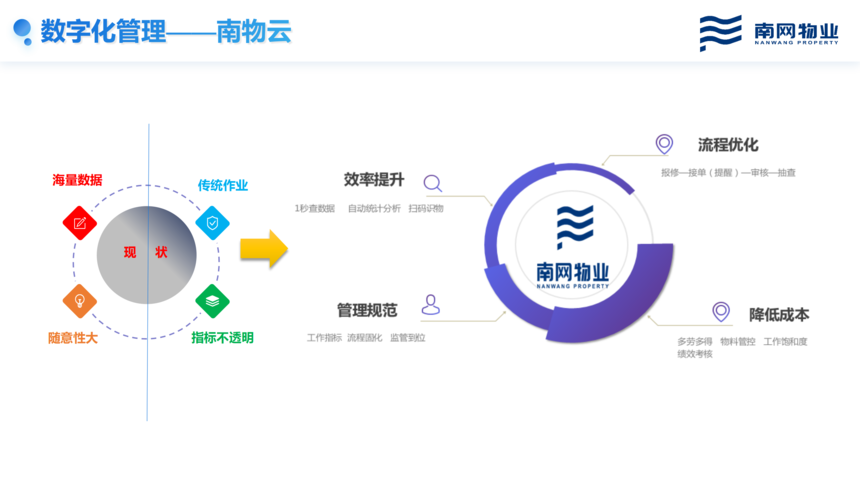Click the header text NANWANG PROPERTY
This screenshot has width=860, height=484.
tap(796, 42)
